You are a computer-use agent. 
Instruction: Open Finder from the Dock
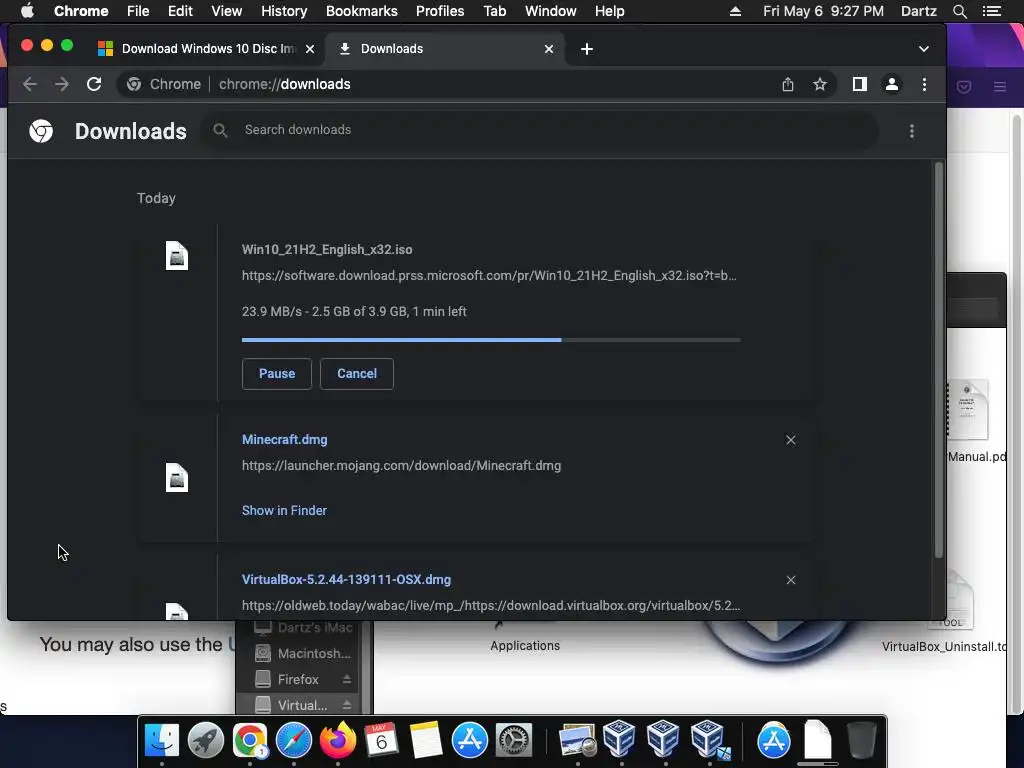pos(161,740)
